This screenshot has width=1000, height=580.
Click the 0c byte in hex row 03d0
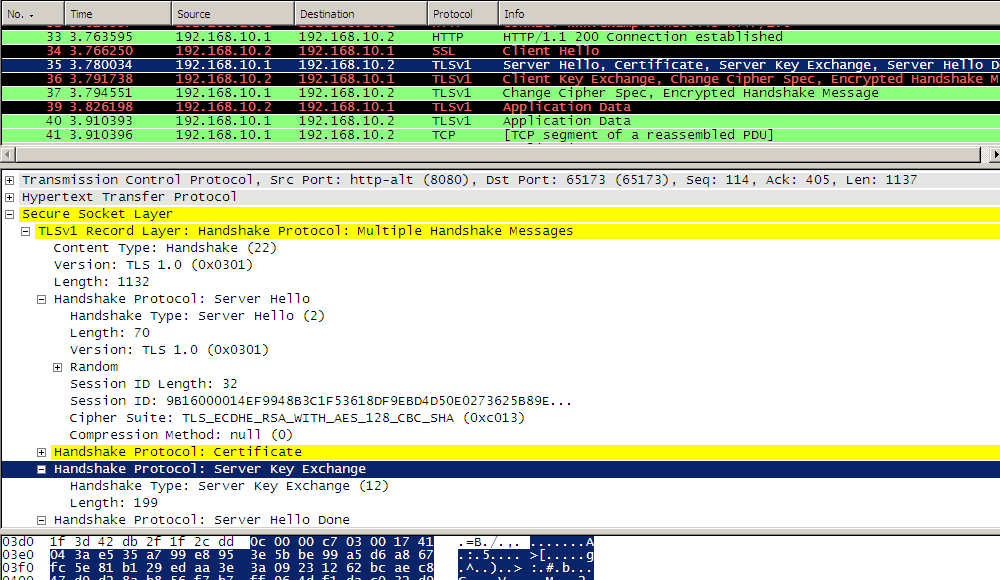[258, 542]
